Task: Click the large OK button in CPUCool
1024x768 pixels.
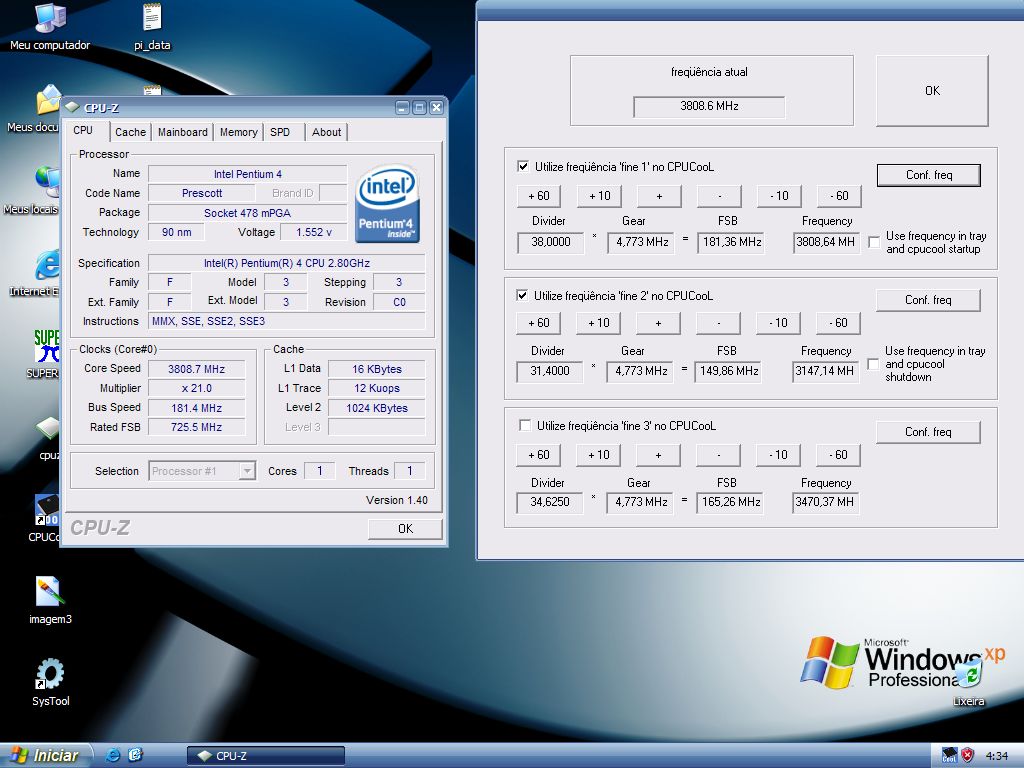Action: pyautogui.click(x=932, y=91)
